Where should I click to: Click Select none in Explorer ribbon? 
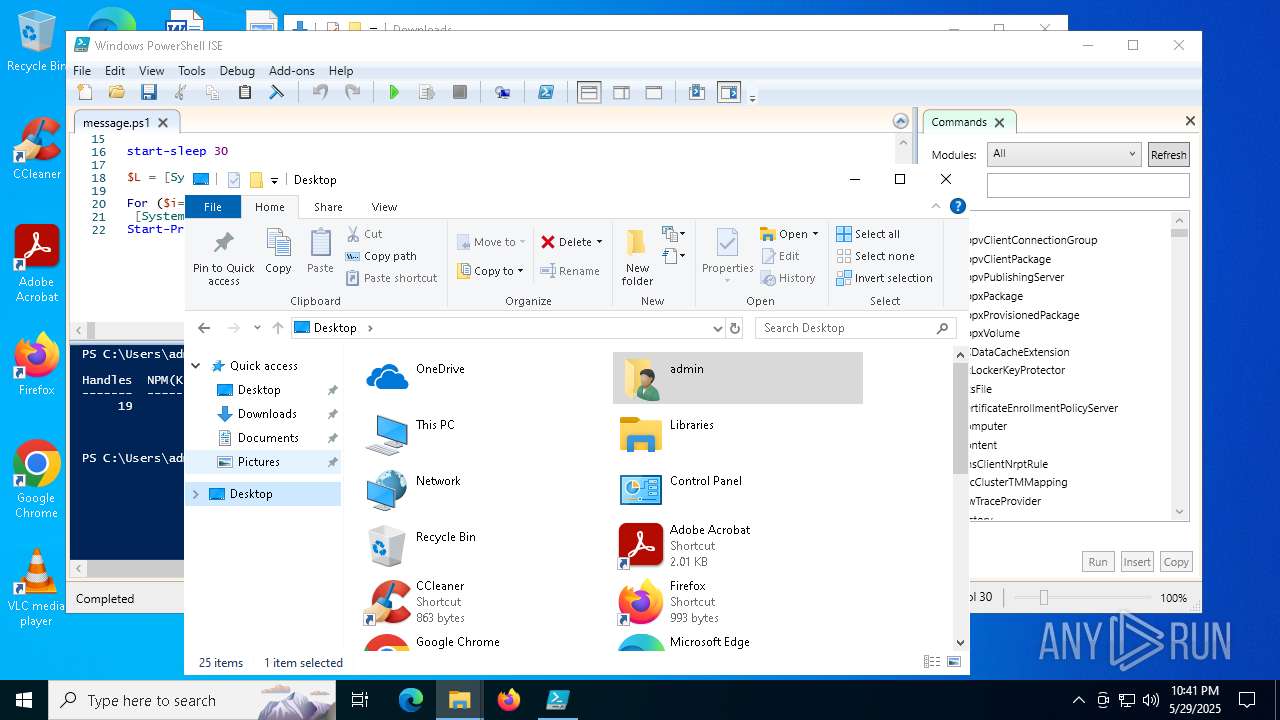[x=875, y=256]
